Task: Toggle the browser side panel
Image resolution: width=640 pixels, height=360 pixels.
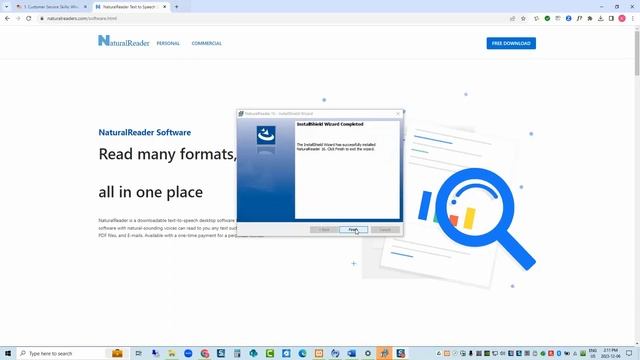Action: (x=611, y=18)
